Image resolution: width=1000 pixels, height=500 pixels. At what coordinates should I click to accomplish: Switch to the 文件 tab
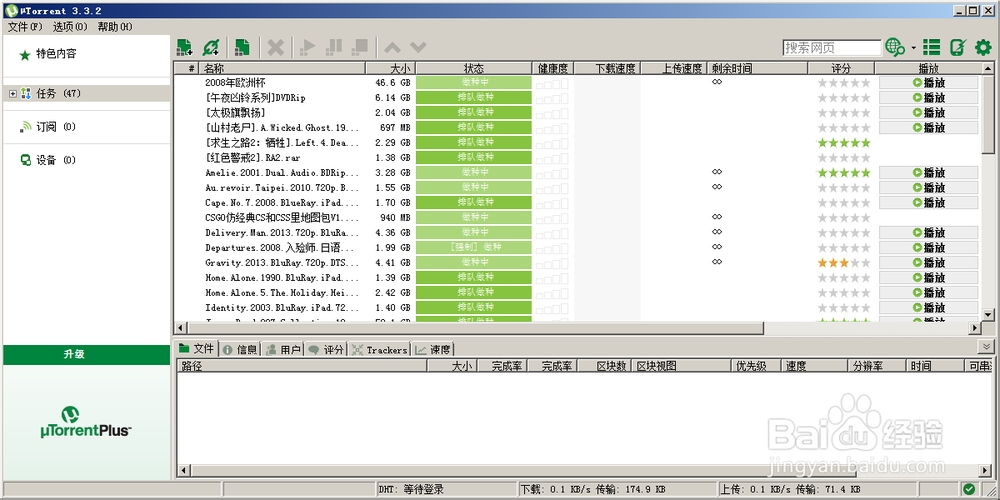[x=197, y=349]
